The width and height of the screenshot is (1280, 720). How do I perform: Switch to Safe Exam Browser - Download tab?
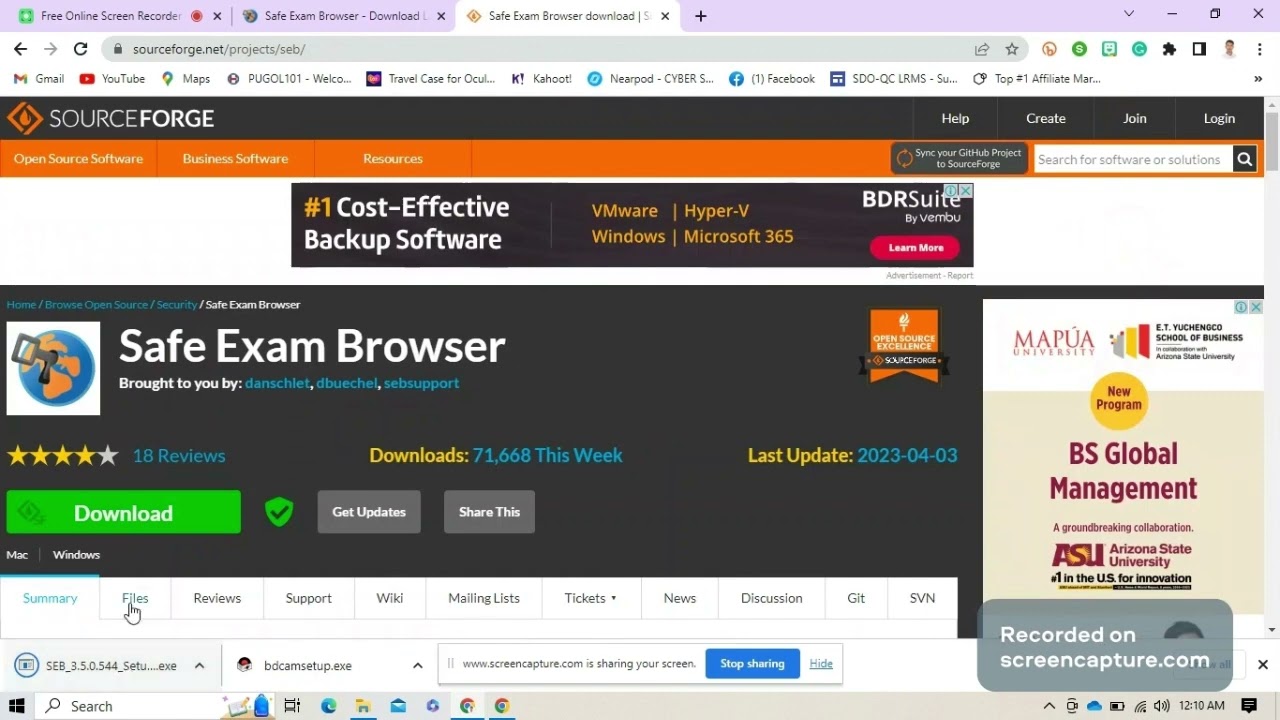(343, 16)
